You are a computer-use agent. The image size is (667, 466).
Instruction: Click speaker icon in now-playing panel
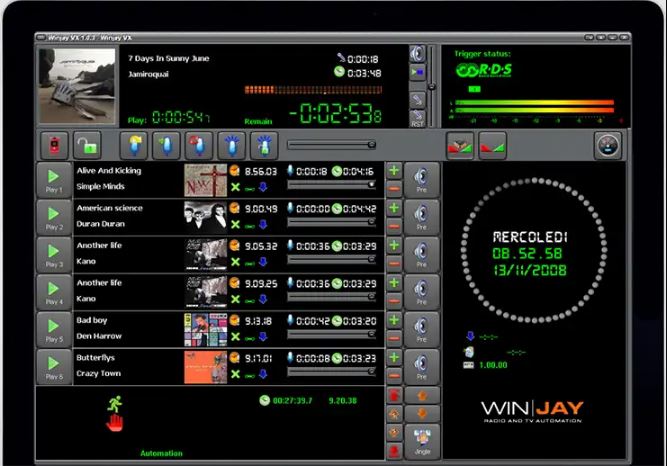coord(417,54)
